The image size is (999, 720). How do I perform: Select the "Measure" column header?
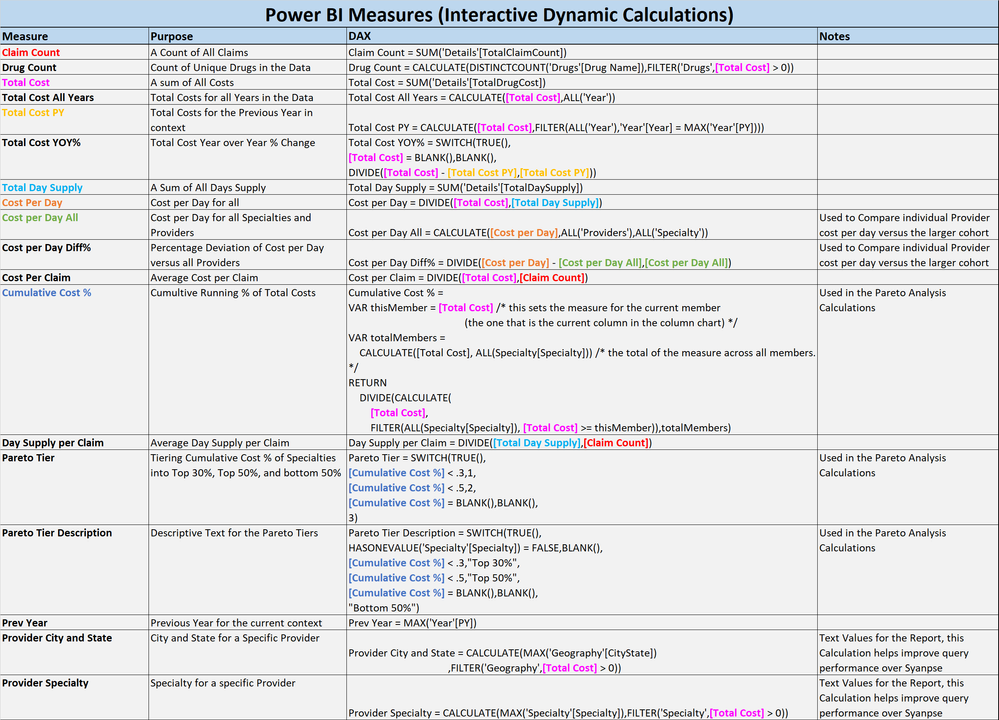click(75, 36)
